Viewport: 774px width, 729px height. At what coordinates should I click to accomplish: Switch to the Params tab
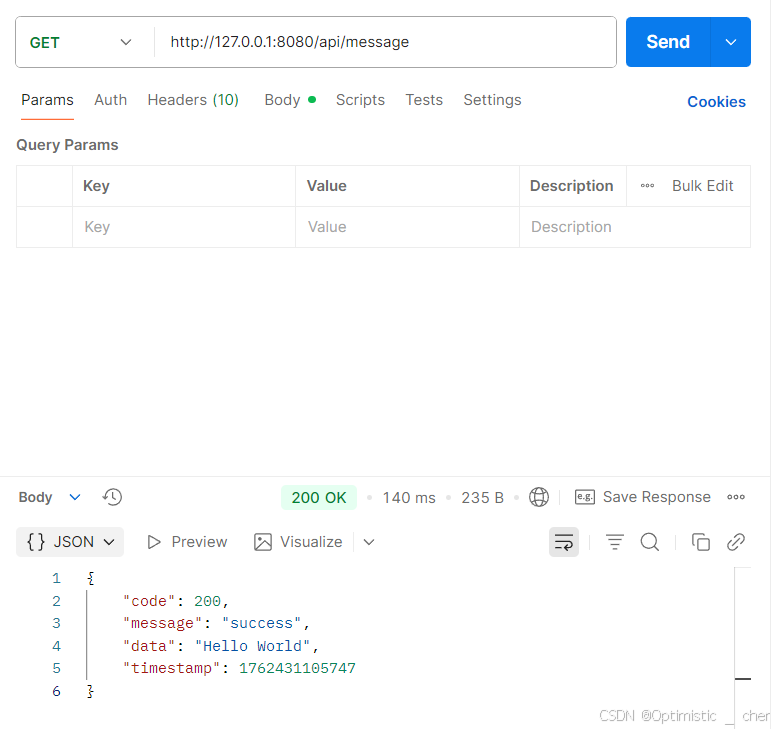(x=47, y=100)
